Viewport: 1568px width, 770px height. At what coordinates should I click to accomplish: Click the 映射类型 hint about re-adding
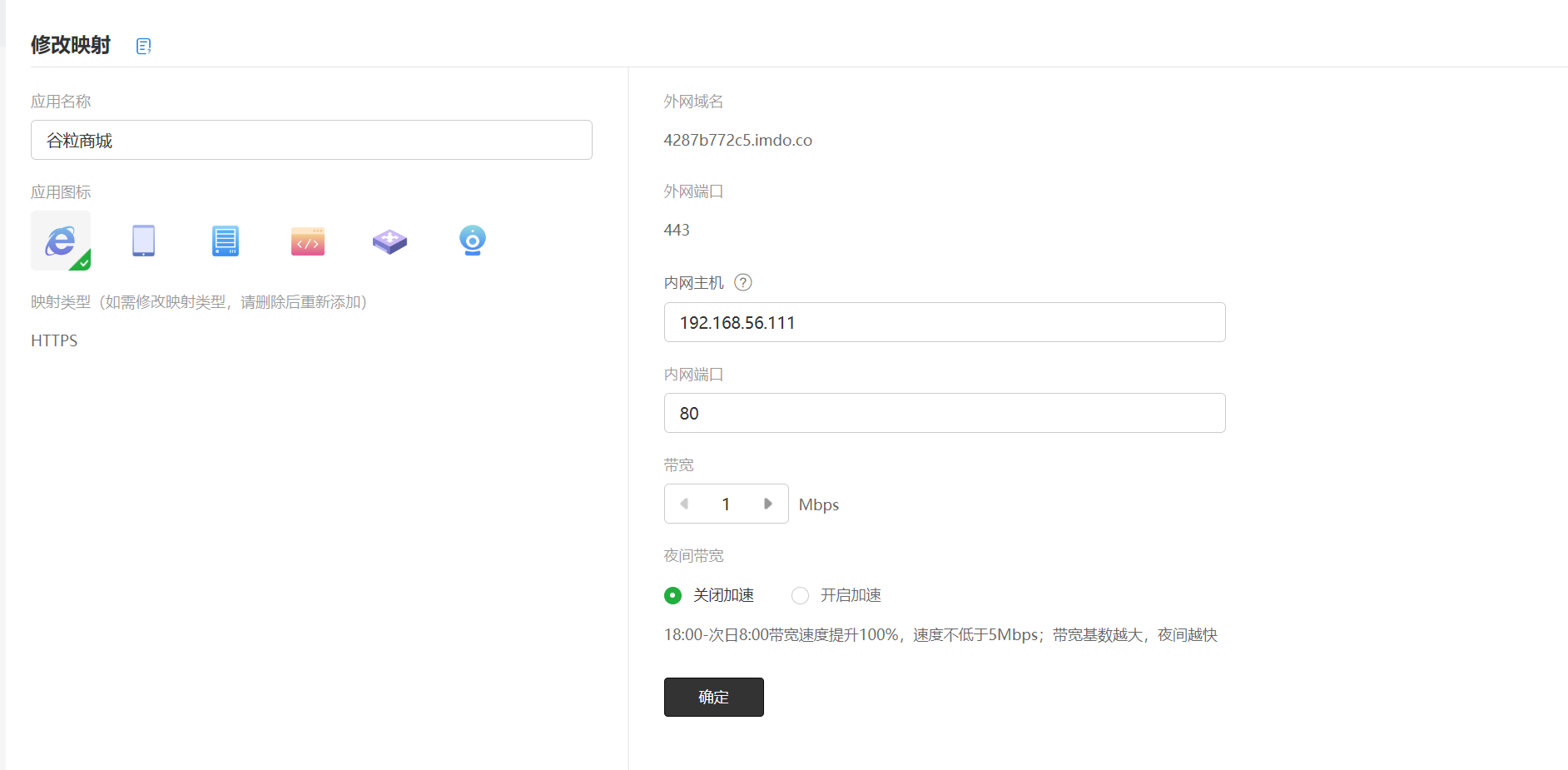(199, 302)
